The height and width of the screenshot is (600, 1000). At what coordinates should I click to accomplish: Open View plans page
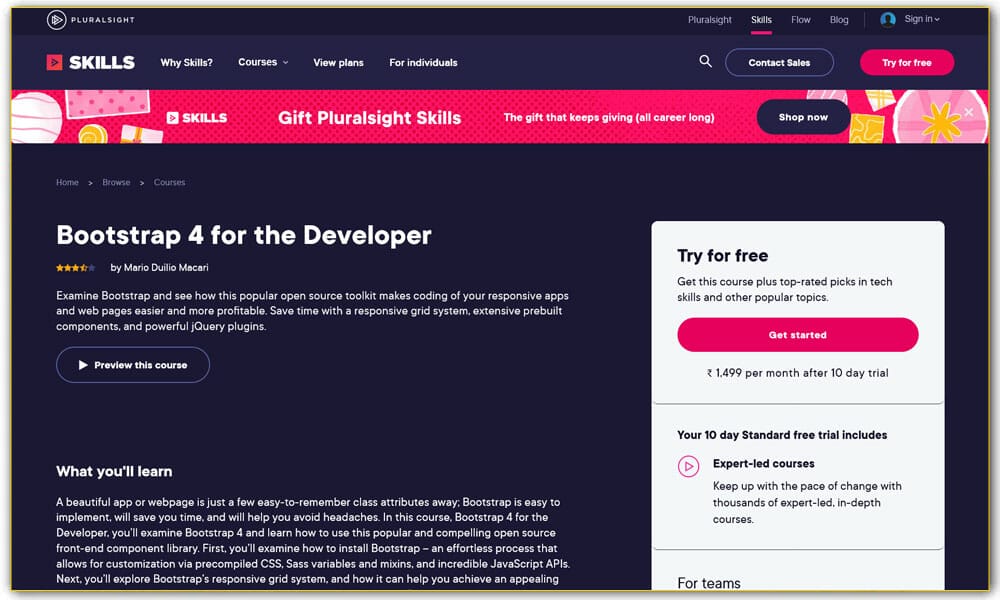coord(338,62)
